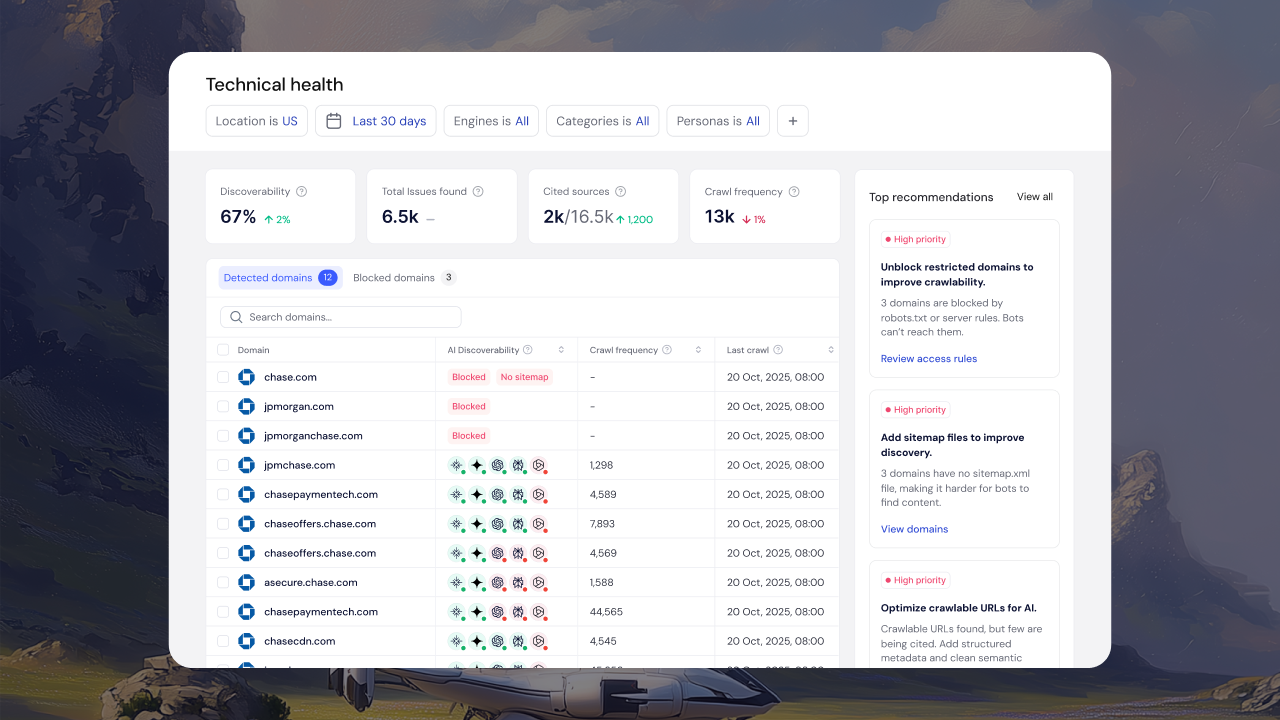Click the Blocked badge in the chase.com row

tap(469, 377)
